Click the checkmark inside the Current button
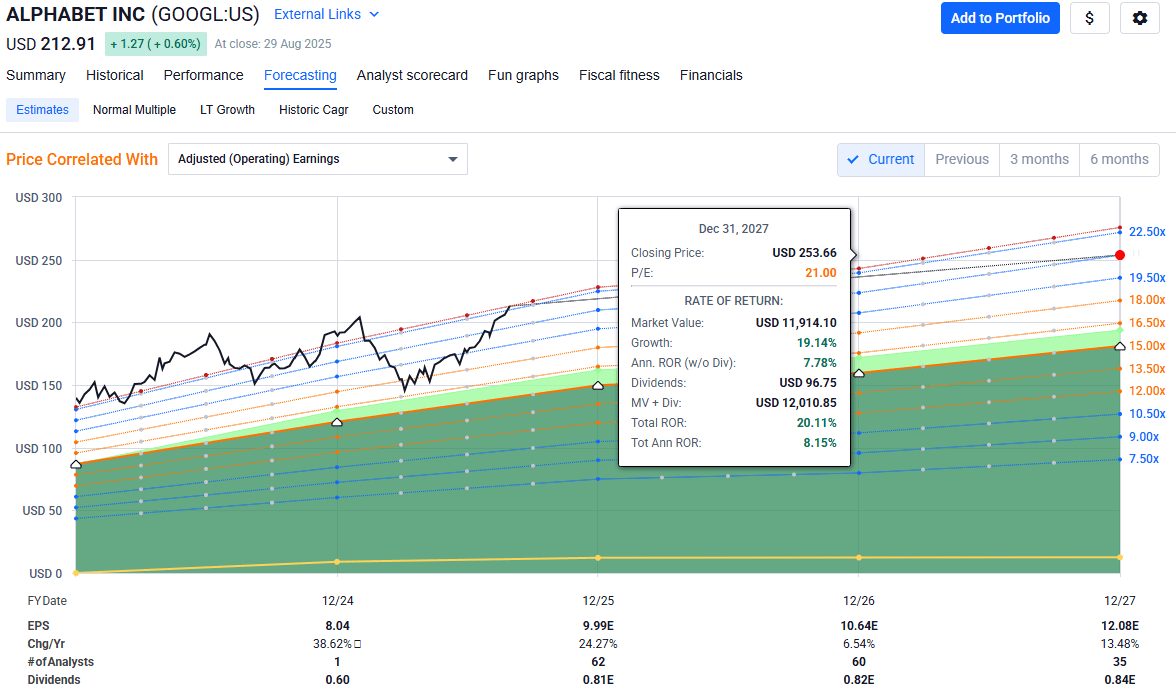The width and height of the screenshot is (1176, 697). (x=854, y=159)
